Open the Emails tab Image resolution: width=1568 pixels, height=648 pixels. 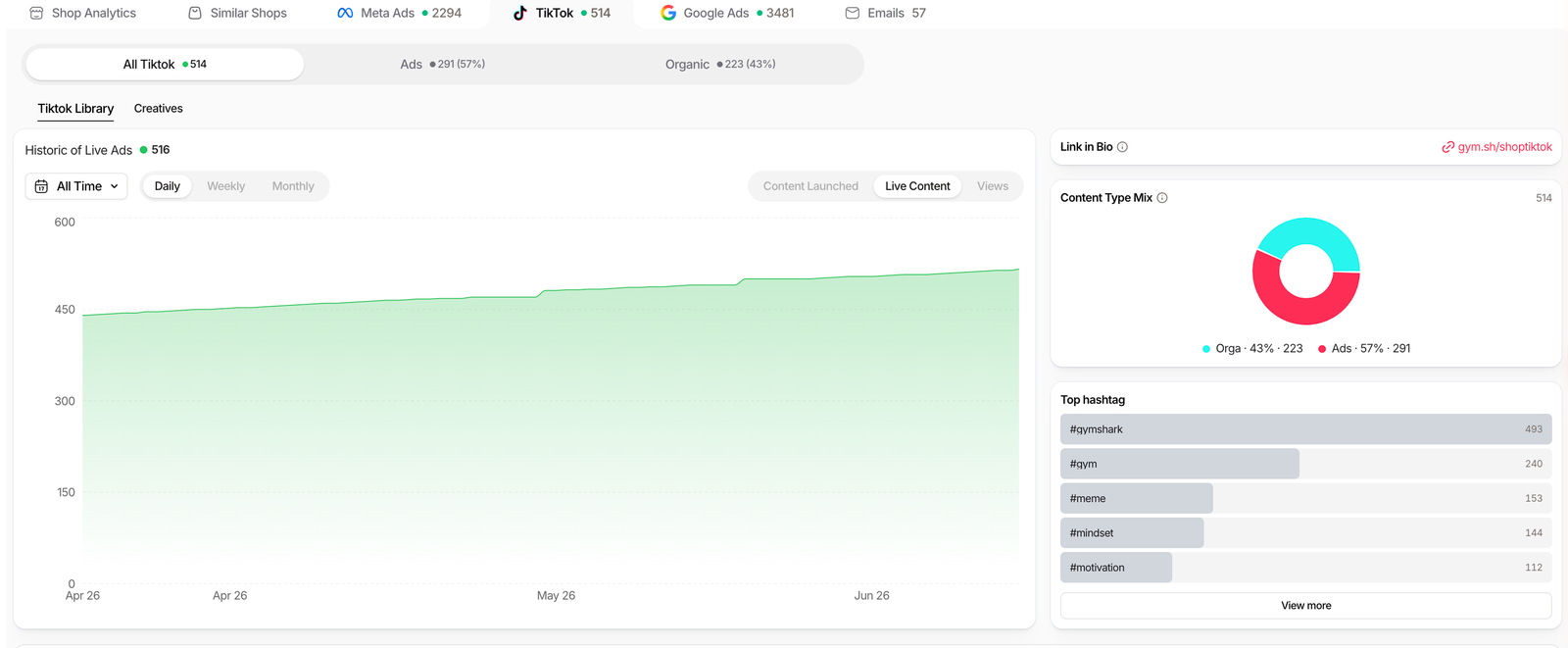pos(885,13)
